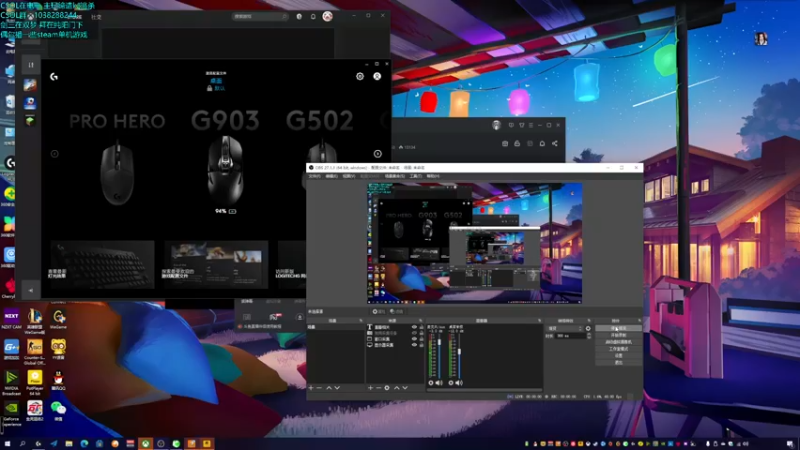
Task: Show previous device with left carousel arrow
Action: (x=55, y=154)
